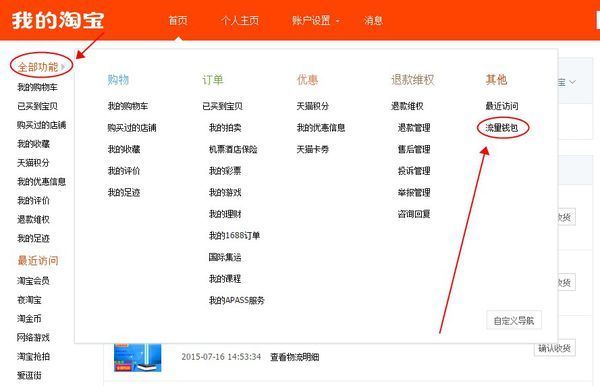The width and height of the screenshot is (600, 386).
Task: Open 淘宝抢拍 under 最近访问
Action: coord(33,357)
